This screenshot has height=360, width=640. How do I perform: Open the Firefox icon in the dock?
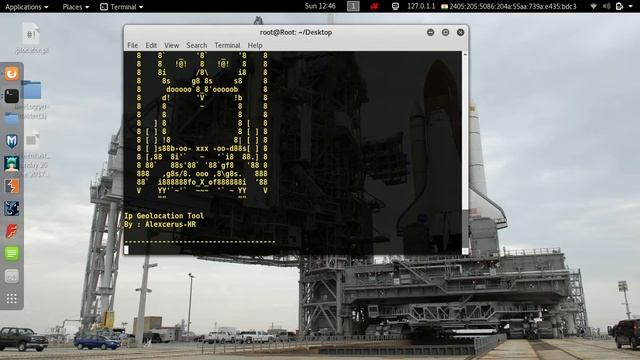coord(11,73)
